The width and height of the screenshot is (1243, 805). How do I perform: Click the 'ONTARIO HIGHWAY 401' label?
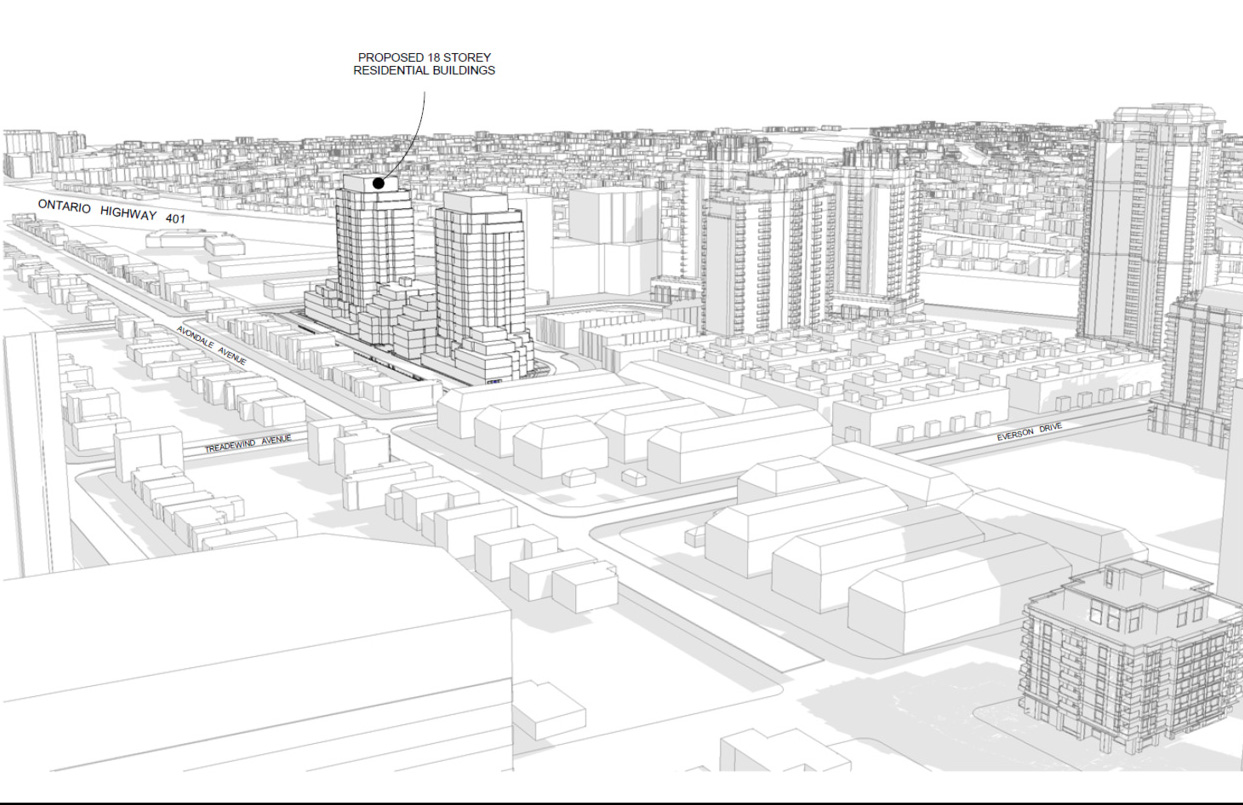click(111, 210)
